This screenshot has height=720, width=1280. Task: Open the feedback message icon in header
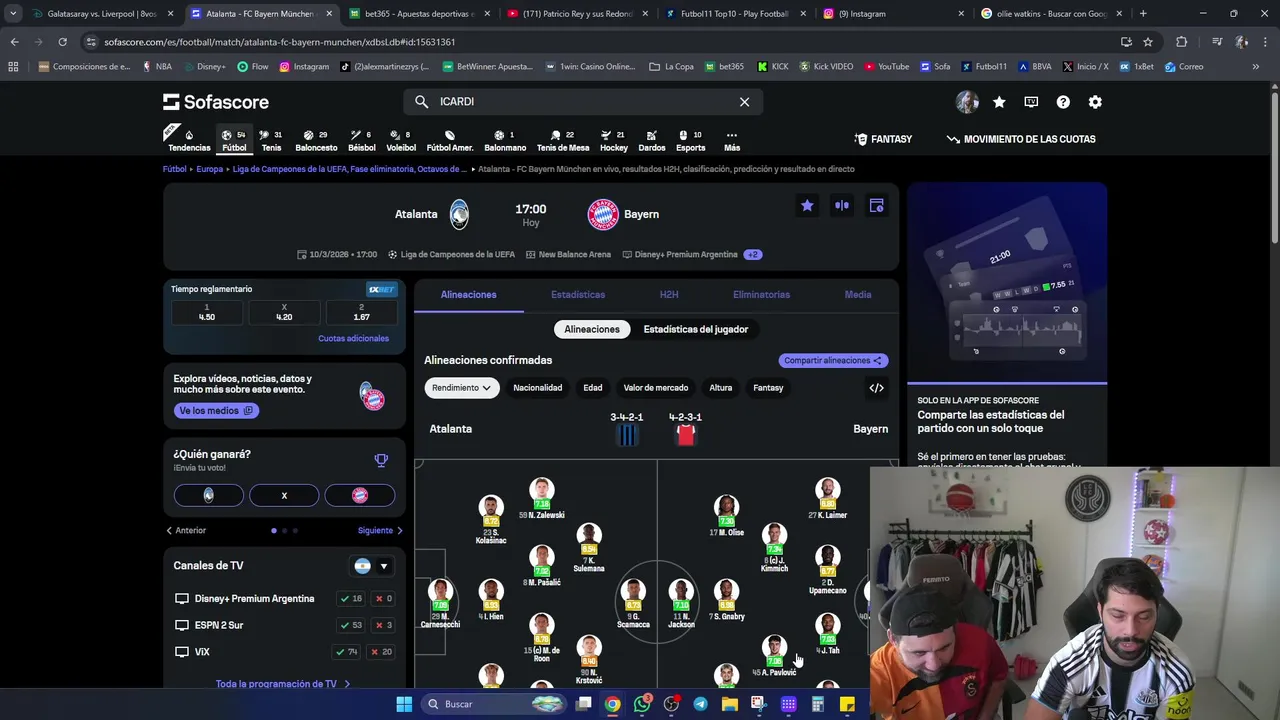tap(1031, 102)
